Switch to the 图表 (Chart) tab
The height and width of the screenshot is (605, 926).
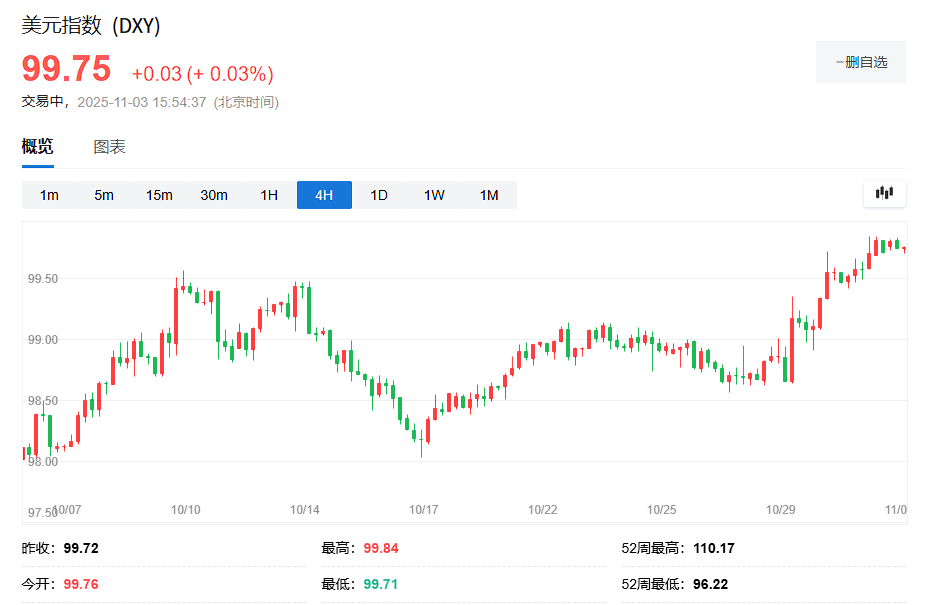click(110, 145)
